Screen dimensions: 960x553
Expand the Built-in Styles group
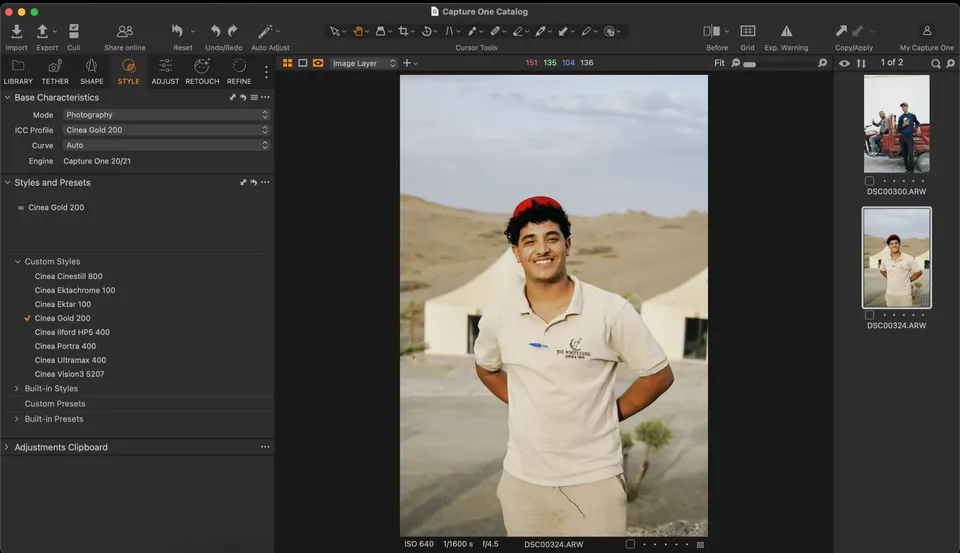(x=17, y=388)
